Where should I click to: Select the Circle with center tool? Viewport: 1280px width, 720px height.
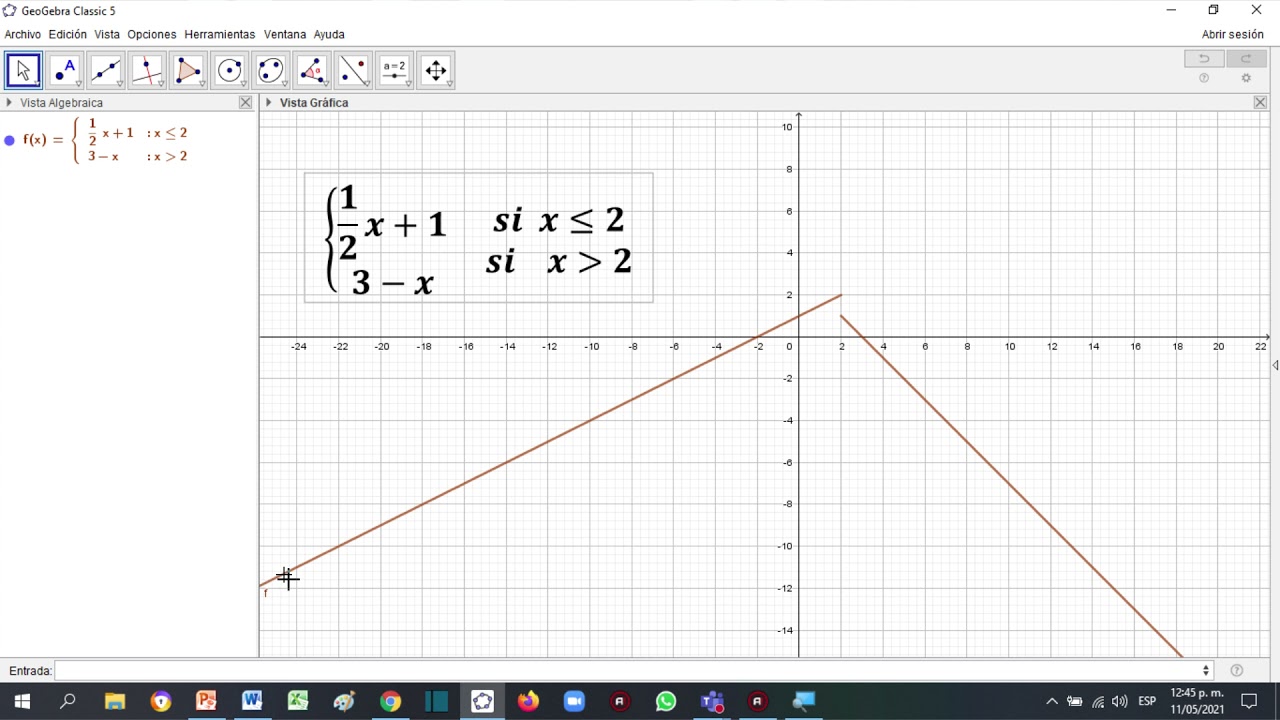230,70
